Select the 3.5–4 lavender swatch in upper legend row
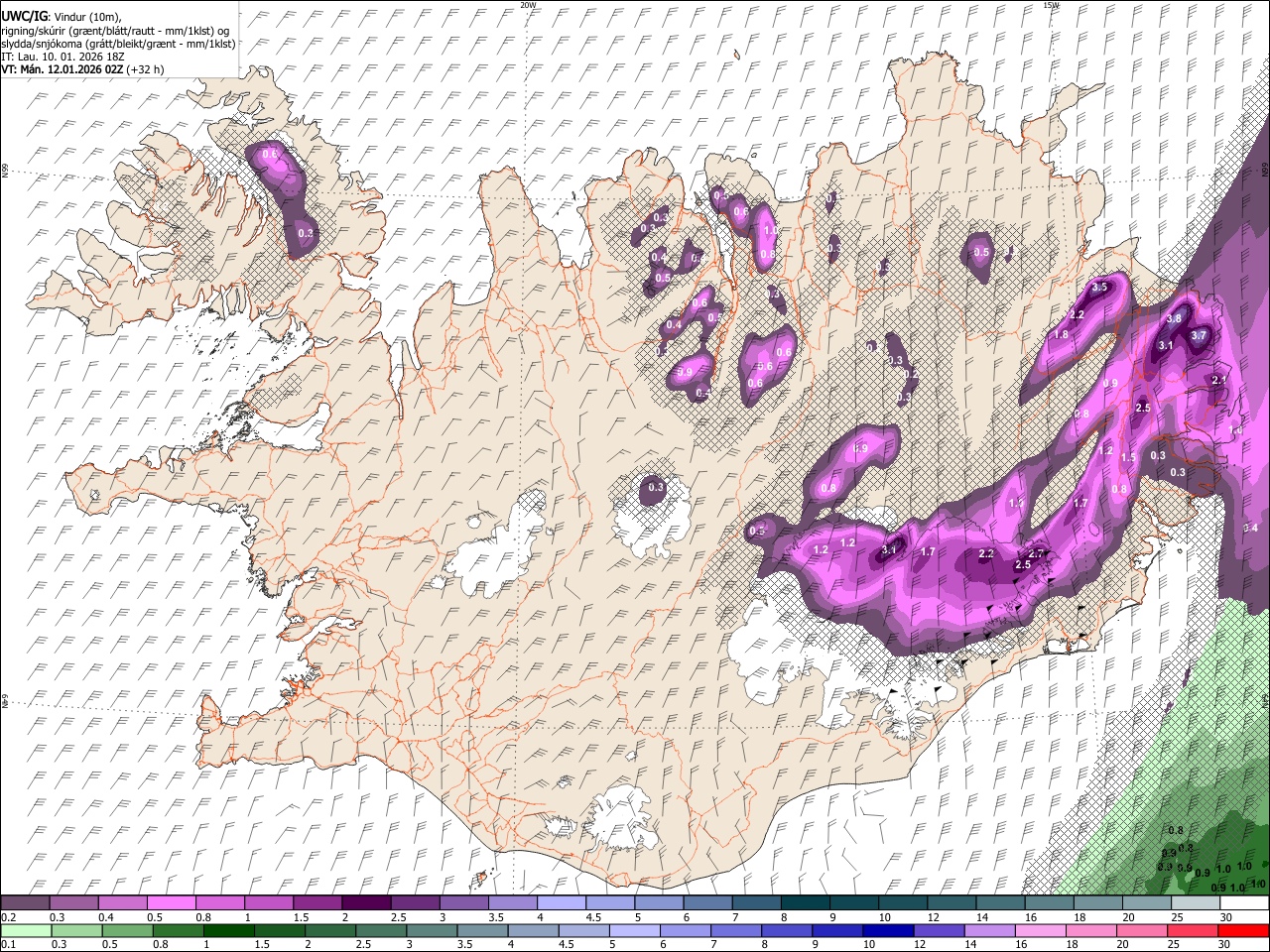1270x952 pixels. pyautogui.click(x=512, y=903)
